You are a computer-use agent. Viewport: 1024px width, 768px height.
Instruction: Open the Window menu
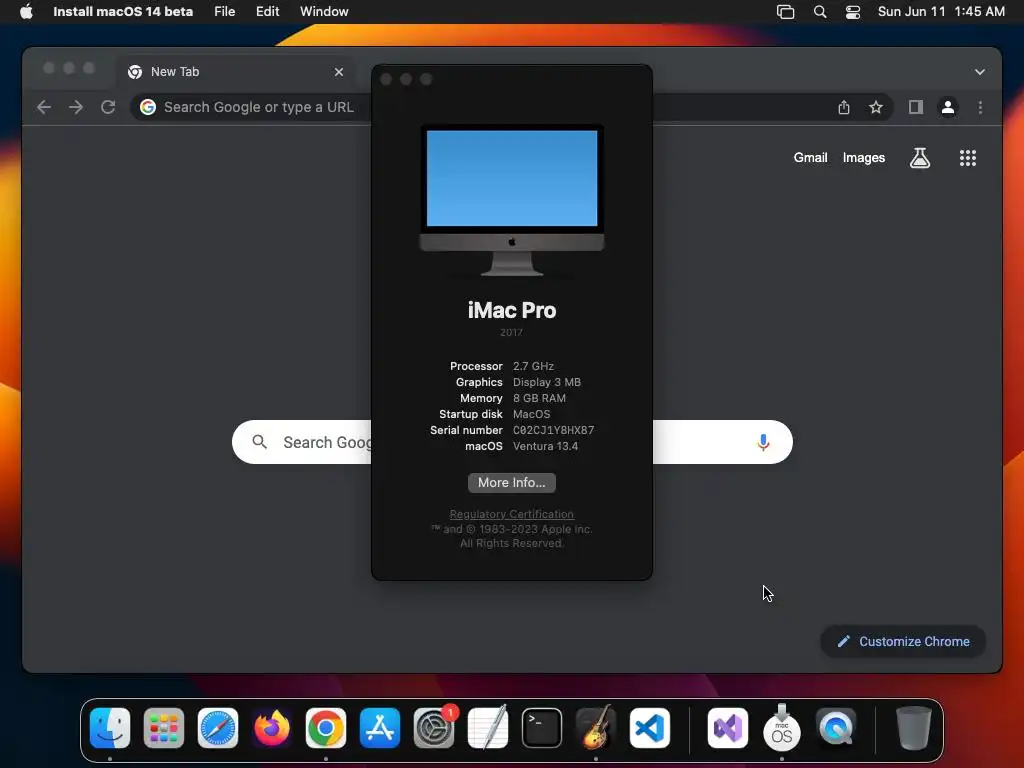tap(324, 12)
